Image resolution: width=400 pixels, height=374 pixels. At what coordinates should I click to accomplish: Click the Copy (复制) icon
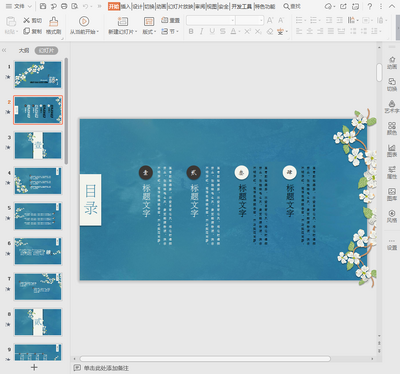[x=26, y=31]
